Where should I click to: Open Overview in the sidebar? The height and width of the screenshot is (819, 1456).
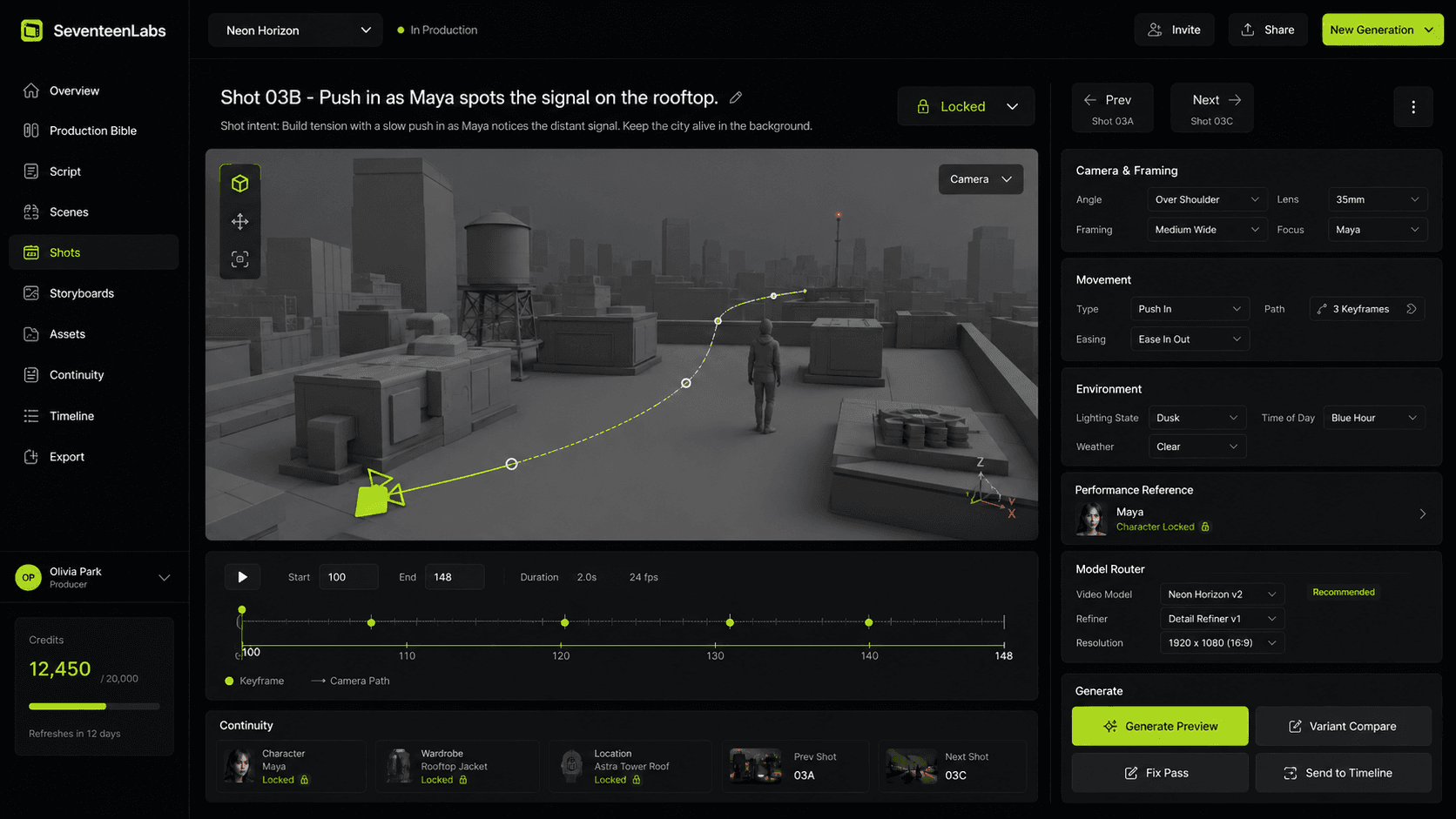pos(94,91)
